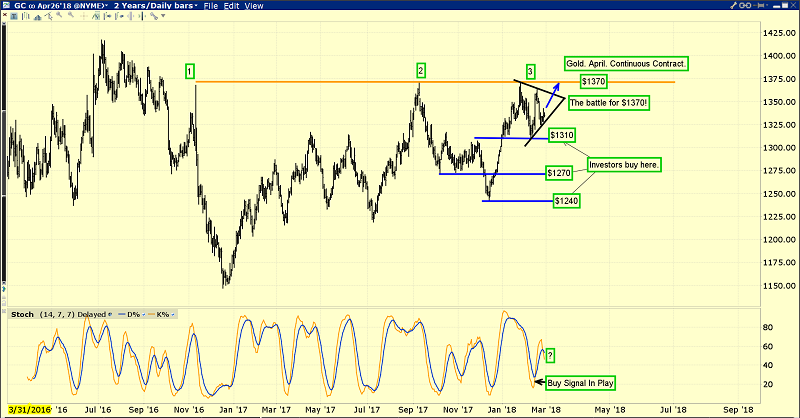Screen dimensions: 800x418
Task: Select the green question mark marker on stochastic
Action: 552,354
